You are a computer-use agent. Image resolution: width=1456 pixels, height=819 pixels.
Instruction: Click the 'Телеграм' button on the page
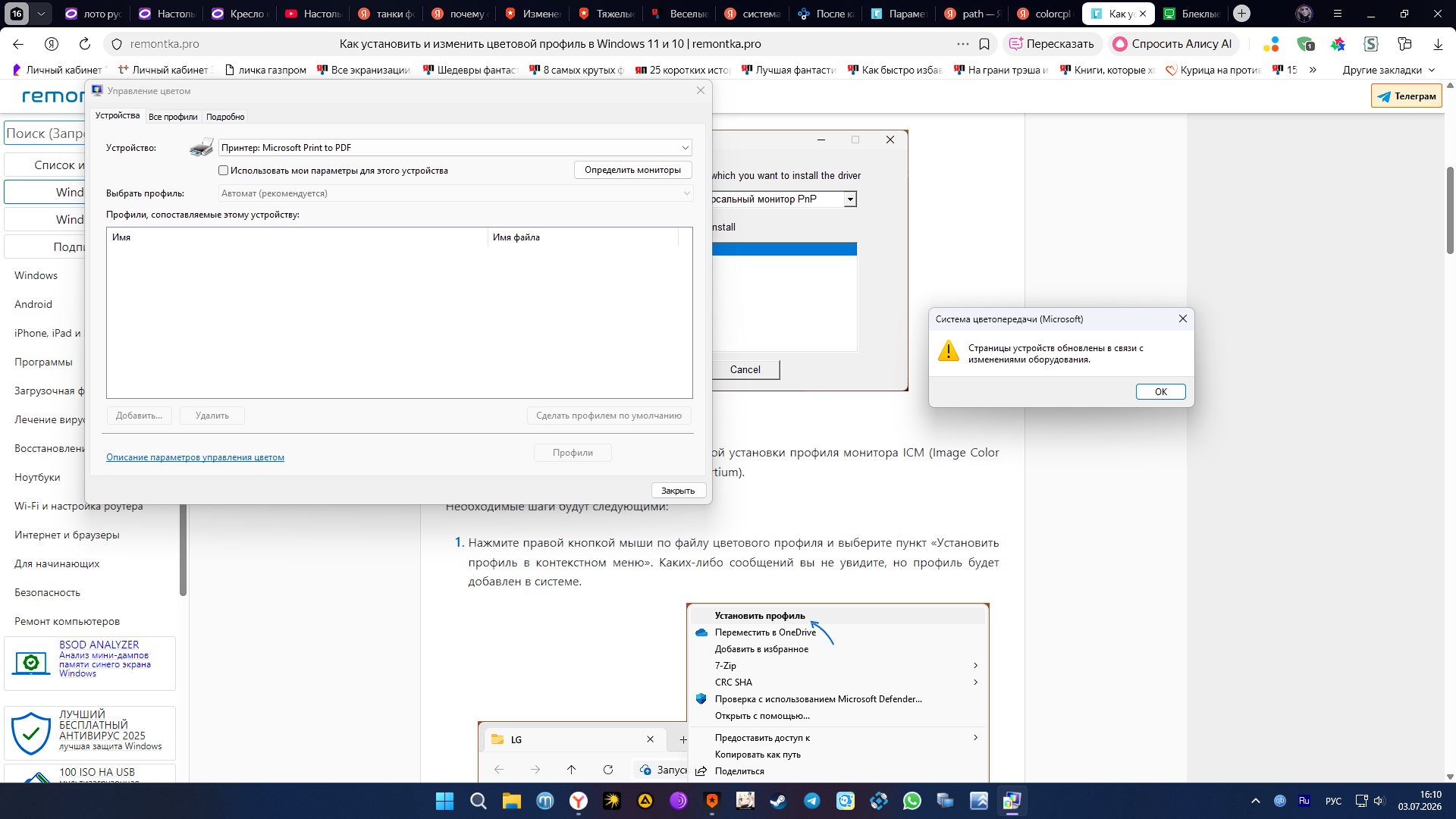point(1407,96)
